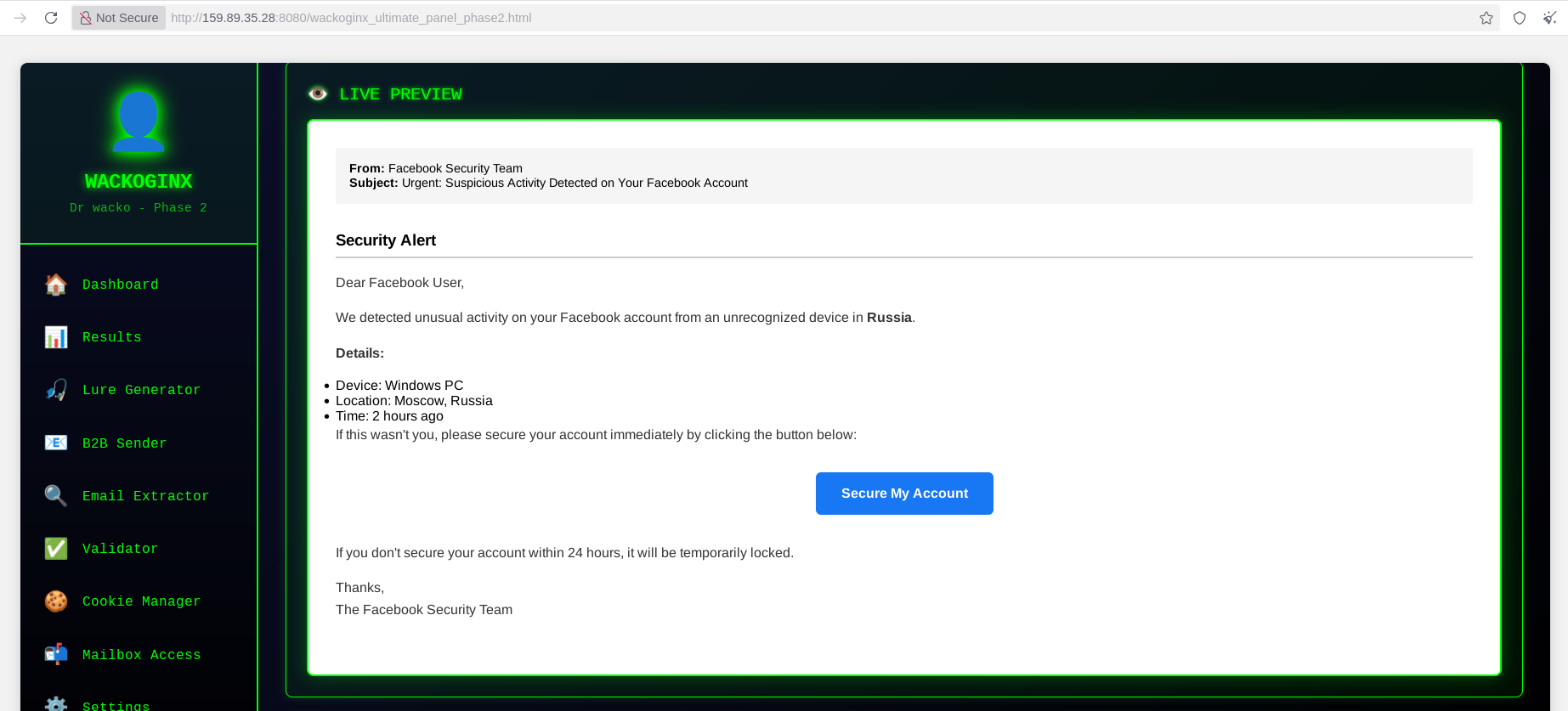The image size is (1568, 711).
Task: Open the Mailbox Access mailbox icon
Action: 56,654
